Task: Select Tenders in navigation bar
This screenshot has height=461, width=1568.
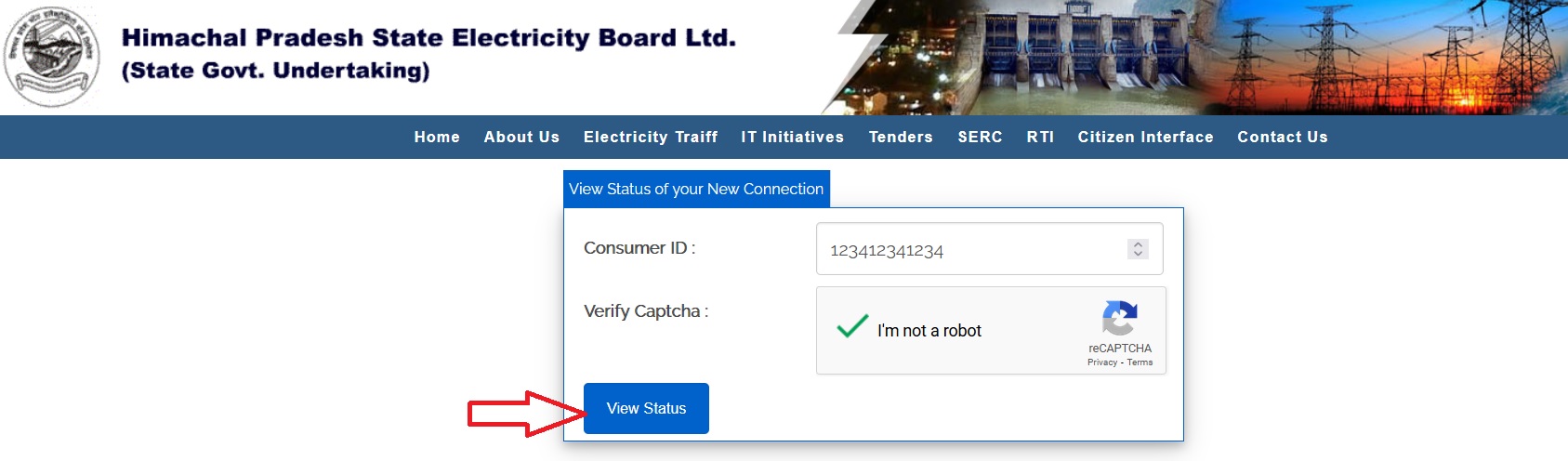Action: pos(901,137)
